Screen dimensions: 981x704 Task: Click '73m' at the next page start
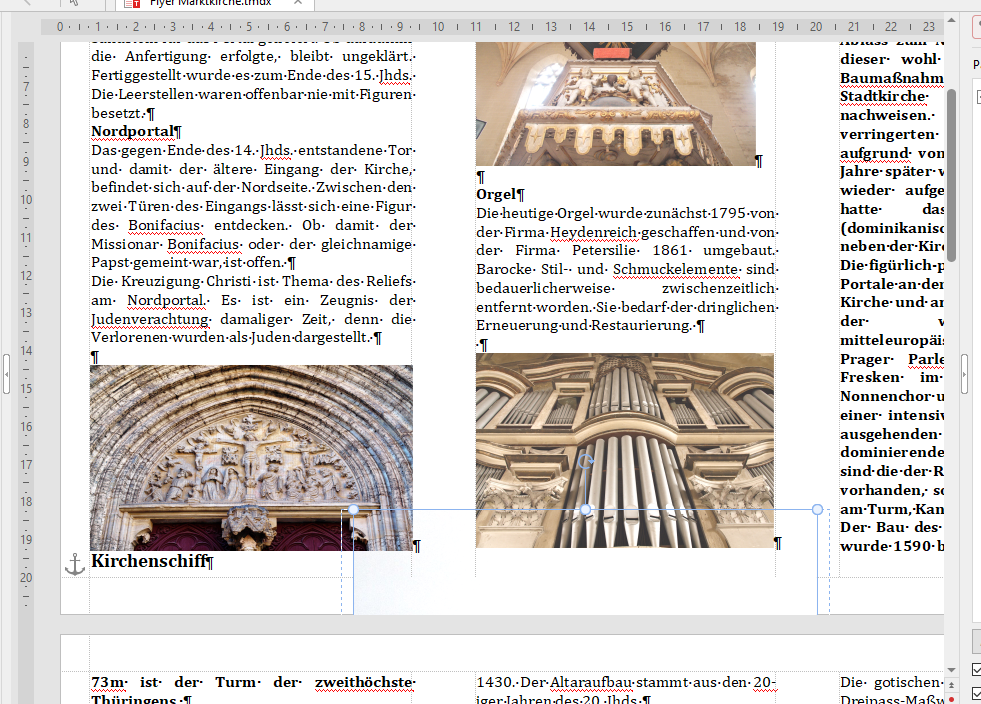(x=109, y=683)
